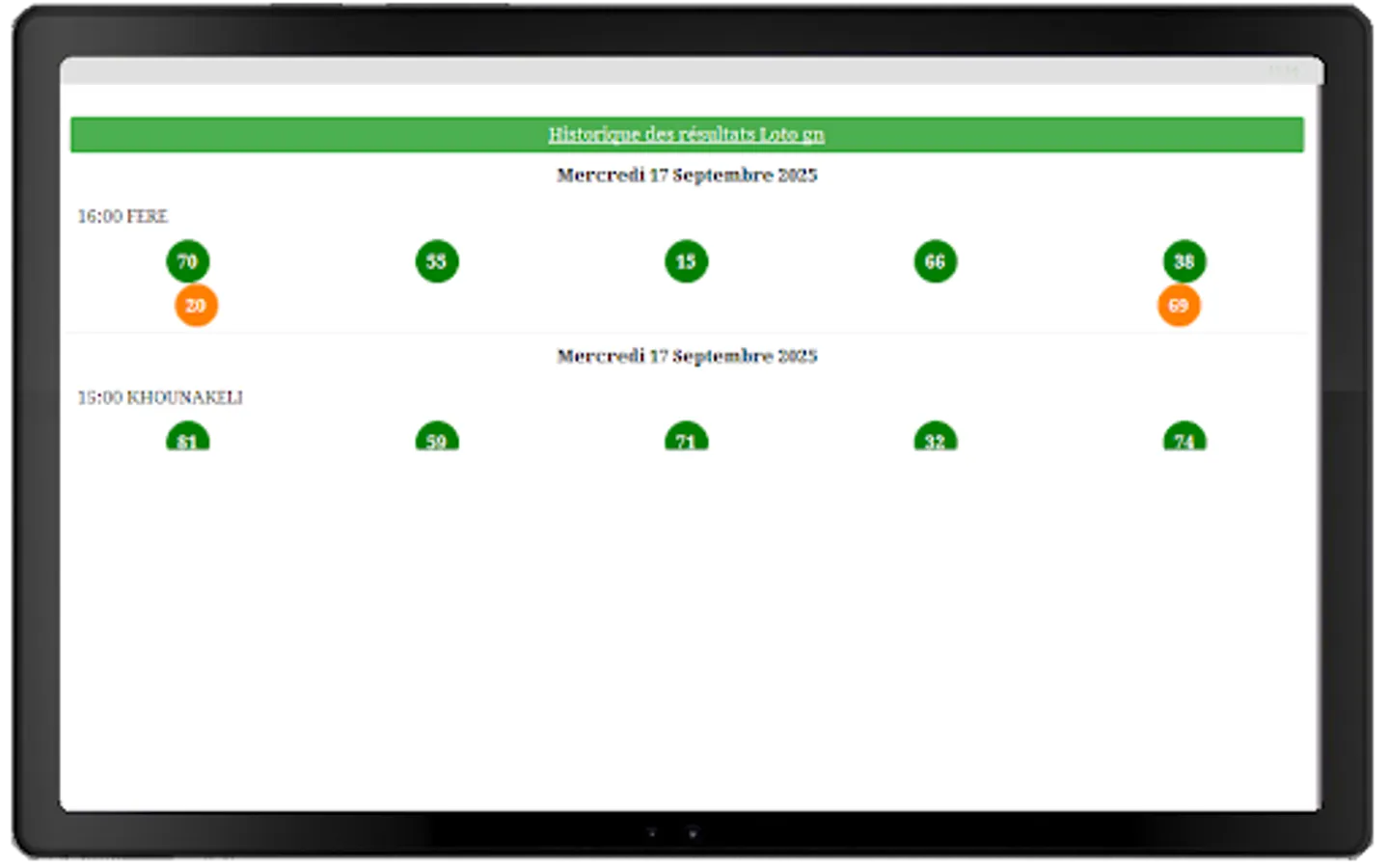The image size is (1389, 868).
Task: Click the 15:00 KHOUNAKELI draw label
Action: coord(160,397)
